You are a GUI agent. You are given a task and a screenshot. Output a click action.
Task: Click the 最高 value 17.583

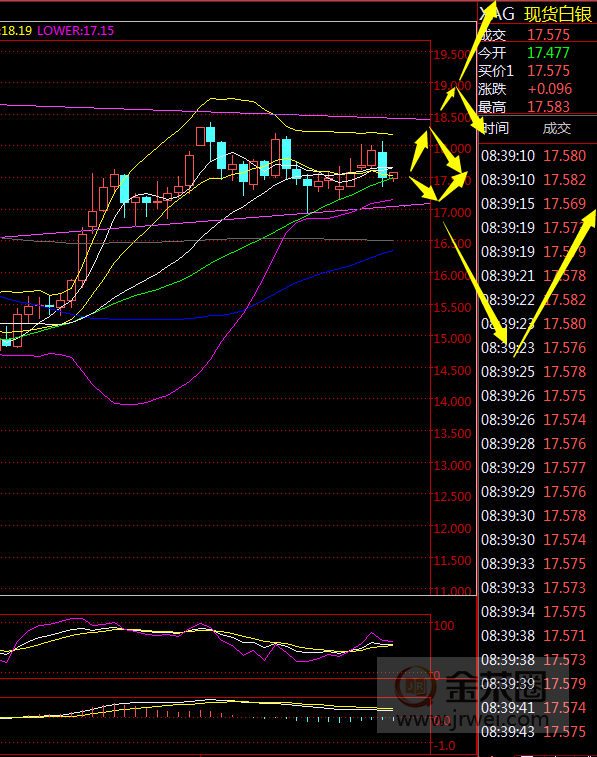(548, 107)
